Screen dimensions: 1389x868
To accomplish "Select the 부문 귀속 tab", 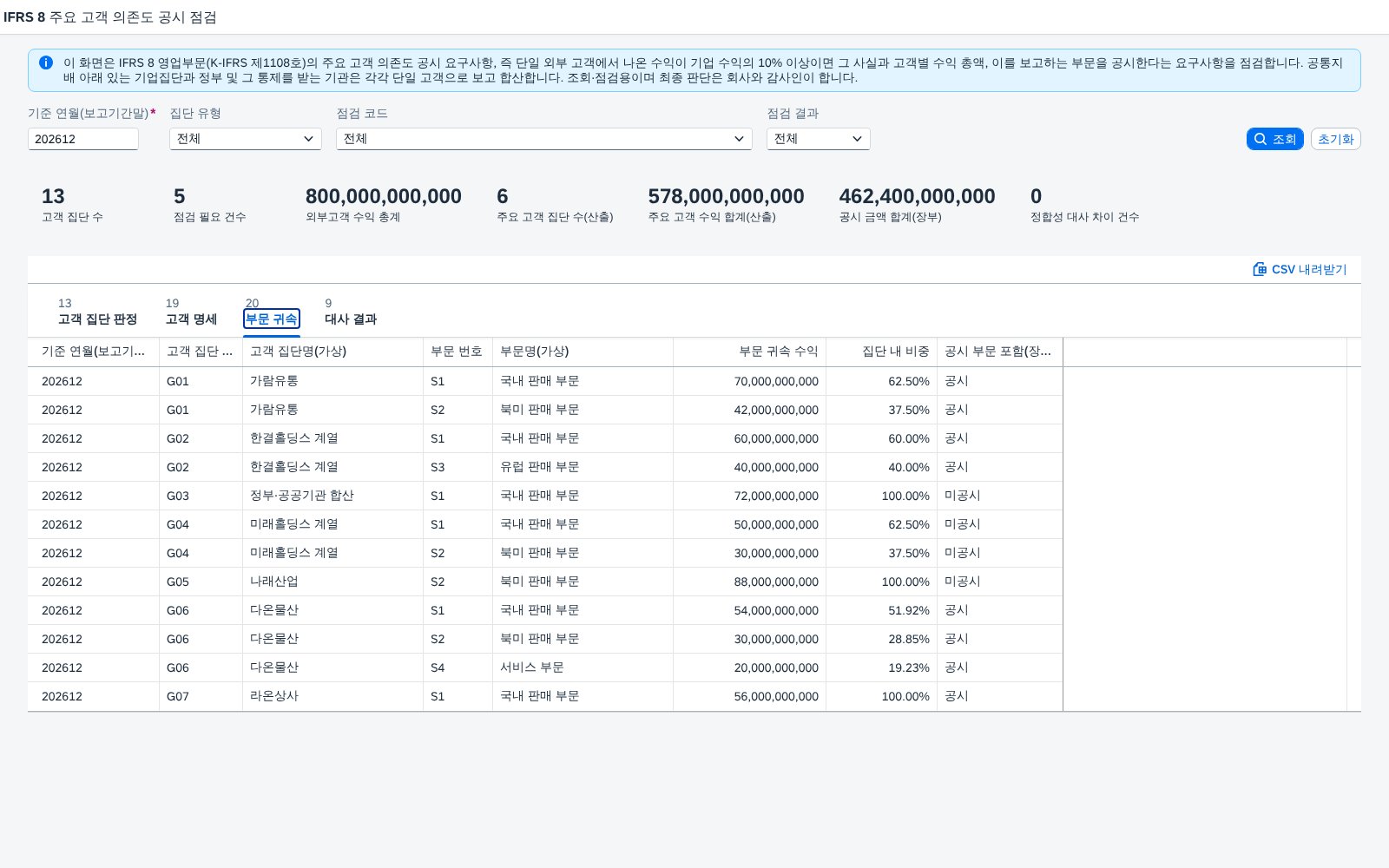I will (272, 319).
